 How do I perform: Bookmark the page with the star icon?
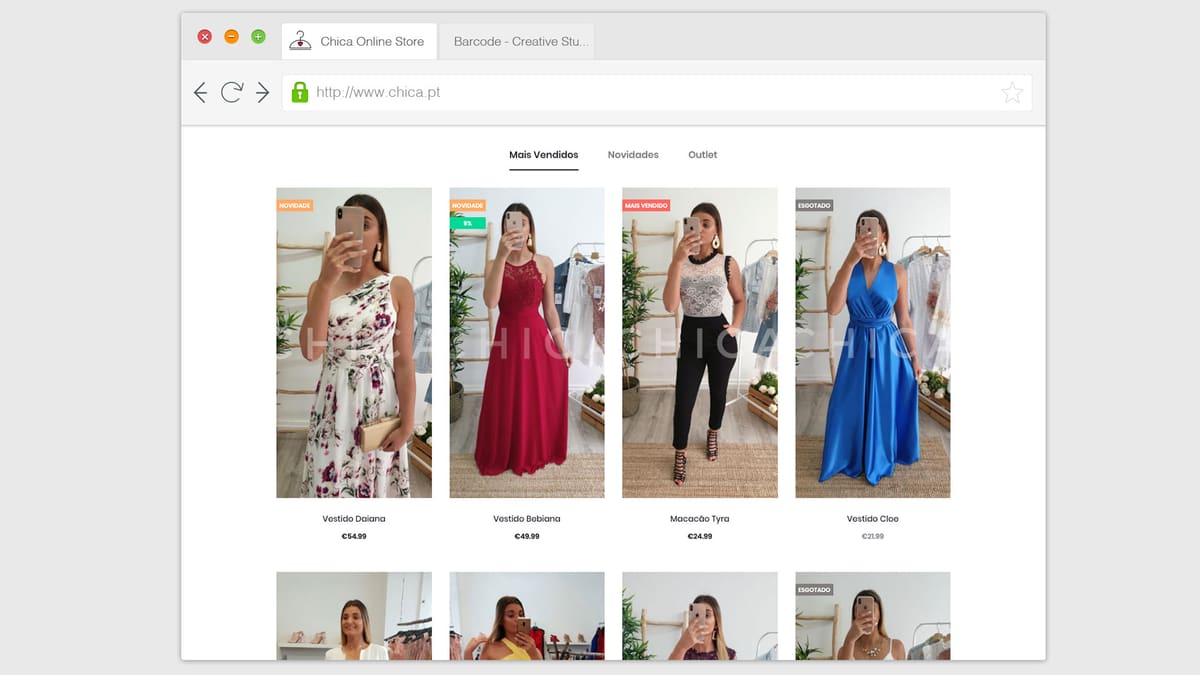1012,93
